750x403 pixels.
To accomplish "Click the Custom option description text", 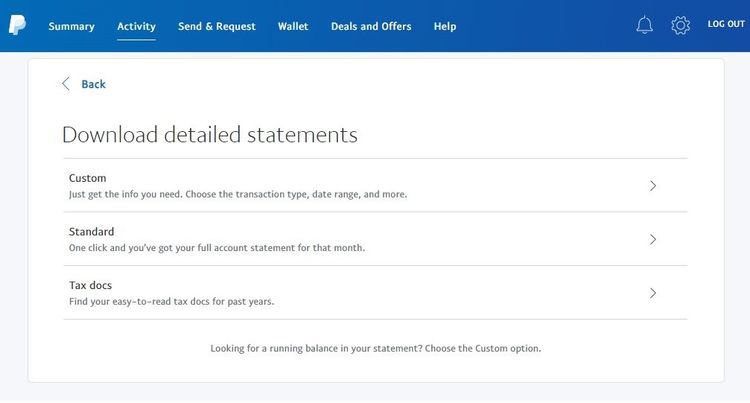I will pos(238,194).
